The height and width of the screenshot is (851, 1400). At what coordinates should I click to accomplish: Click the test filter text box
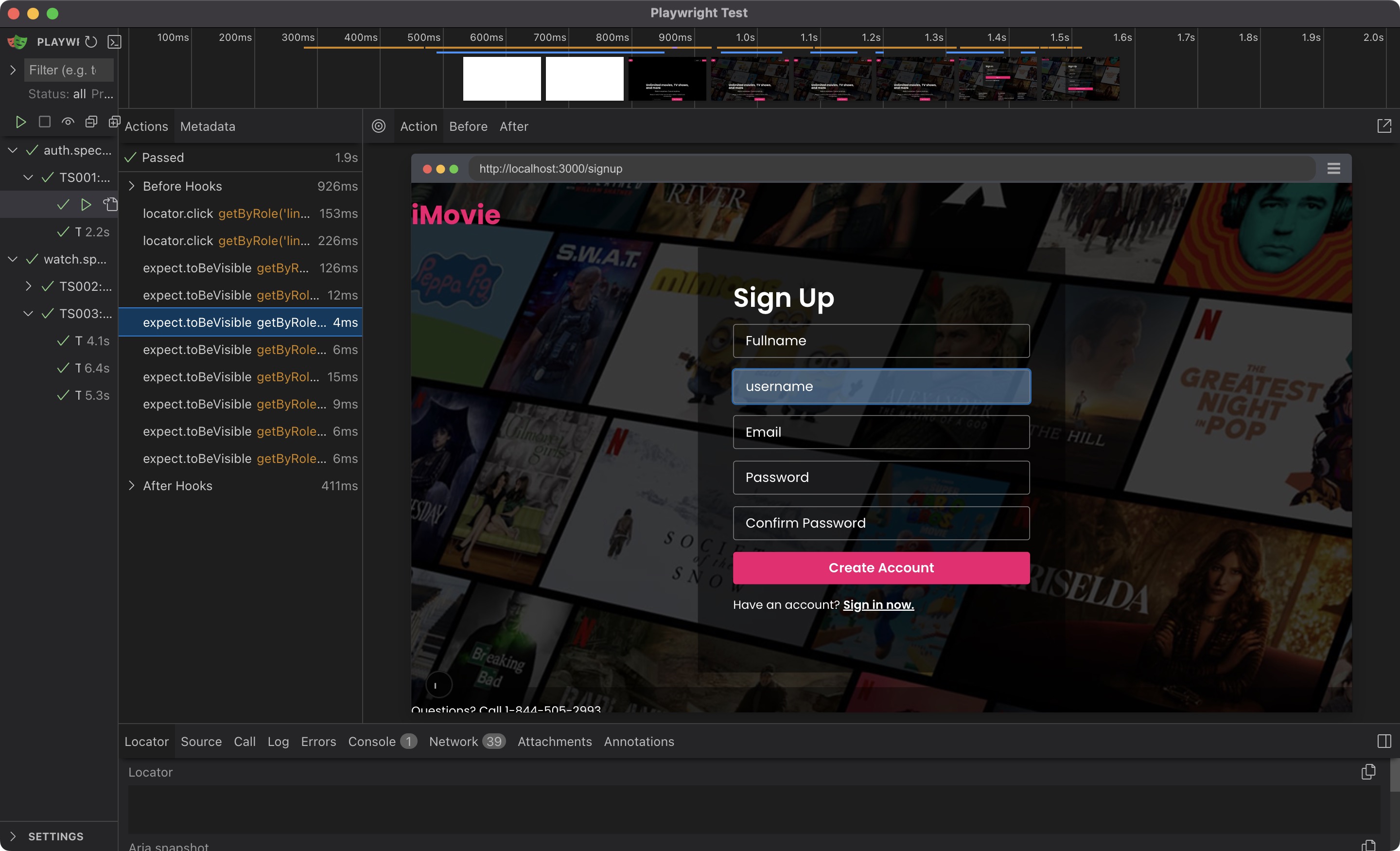[x=69, y=70]
